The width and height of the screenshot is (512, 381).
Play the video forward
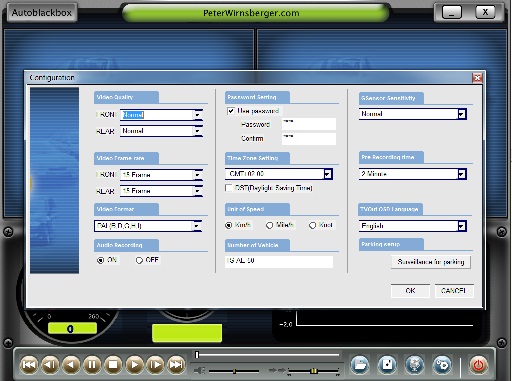point(134,365)
